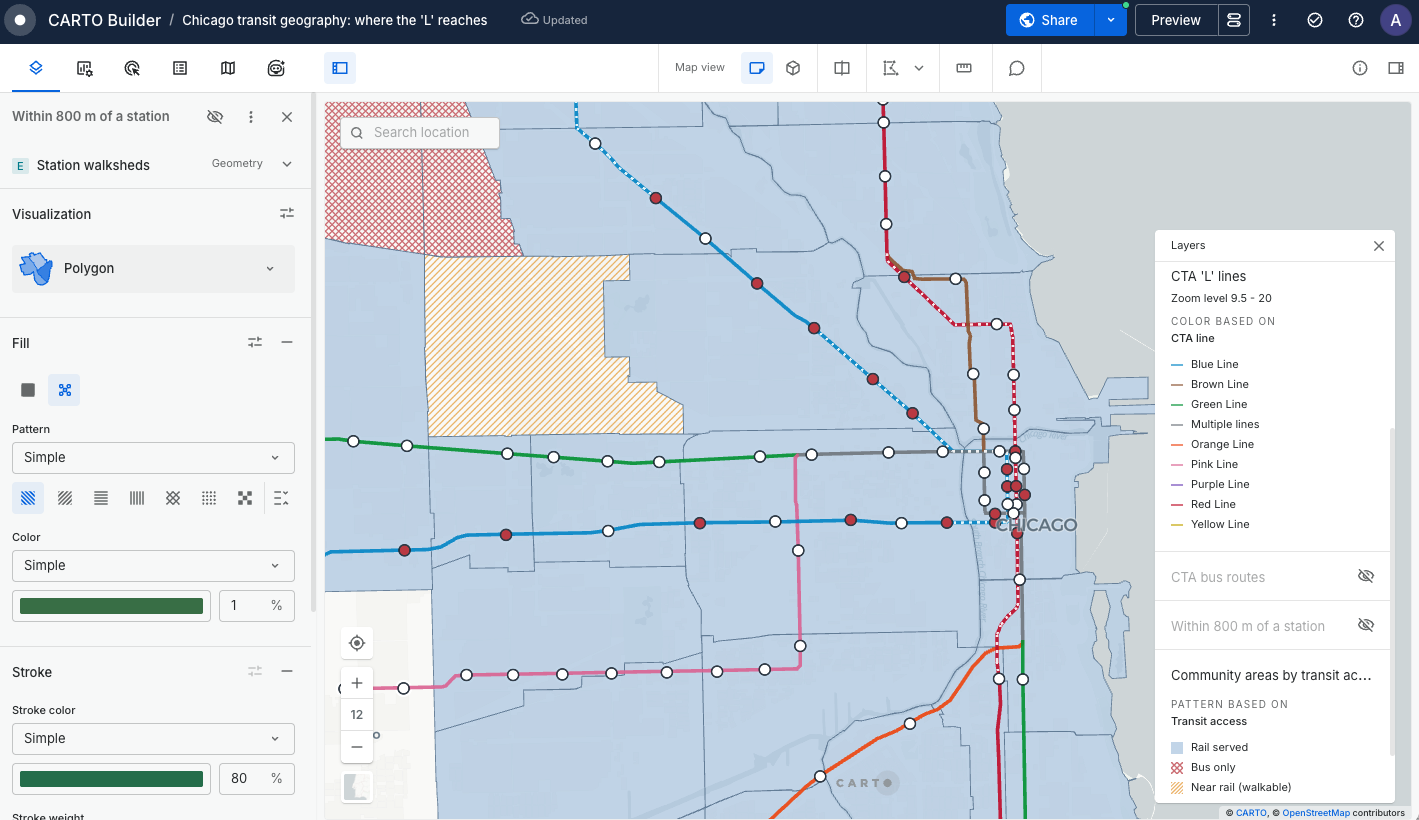The width and height of the screenshot is (1419, 820).
Task: Click the Preview button
Action: (x=1176, y=20)
